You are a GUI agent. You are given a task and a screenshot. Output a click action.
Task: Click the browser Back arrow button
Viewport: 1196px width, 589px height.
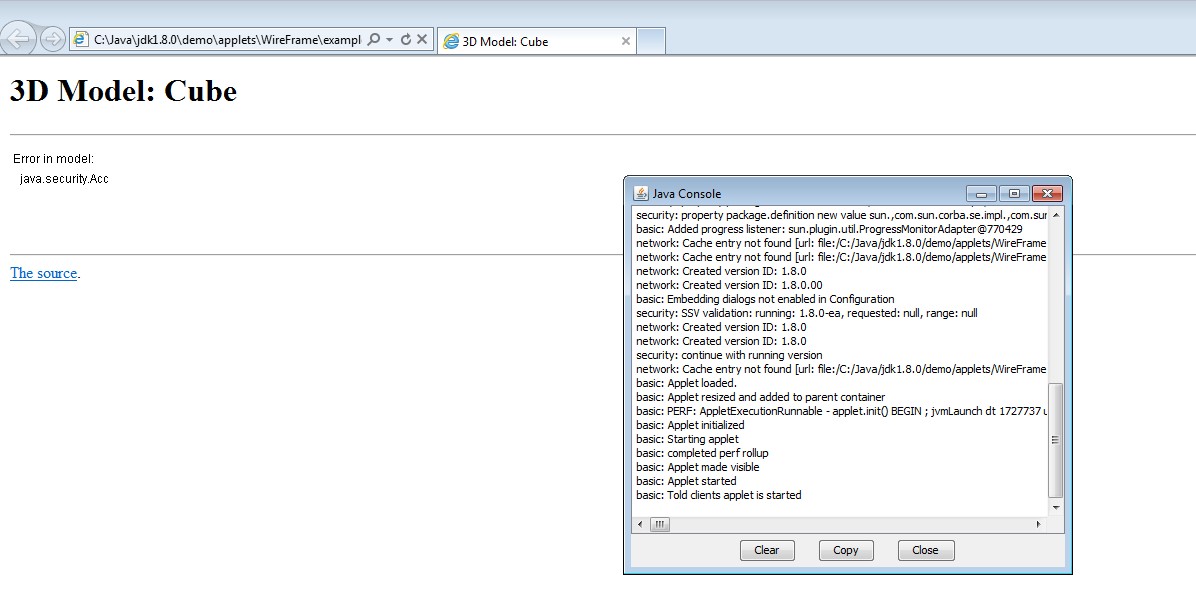tap(19, 39)
